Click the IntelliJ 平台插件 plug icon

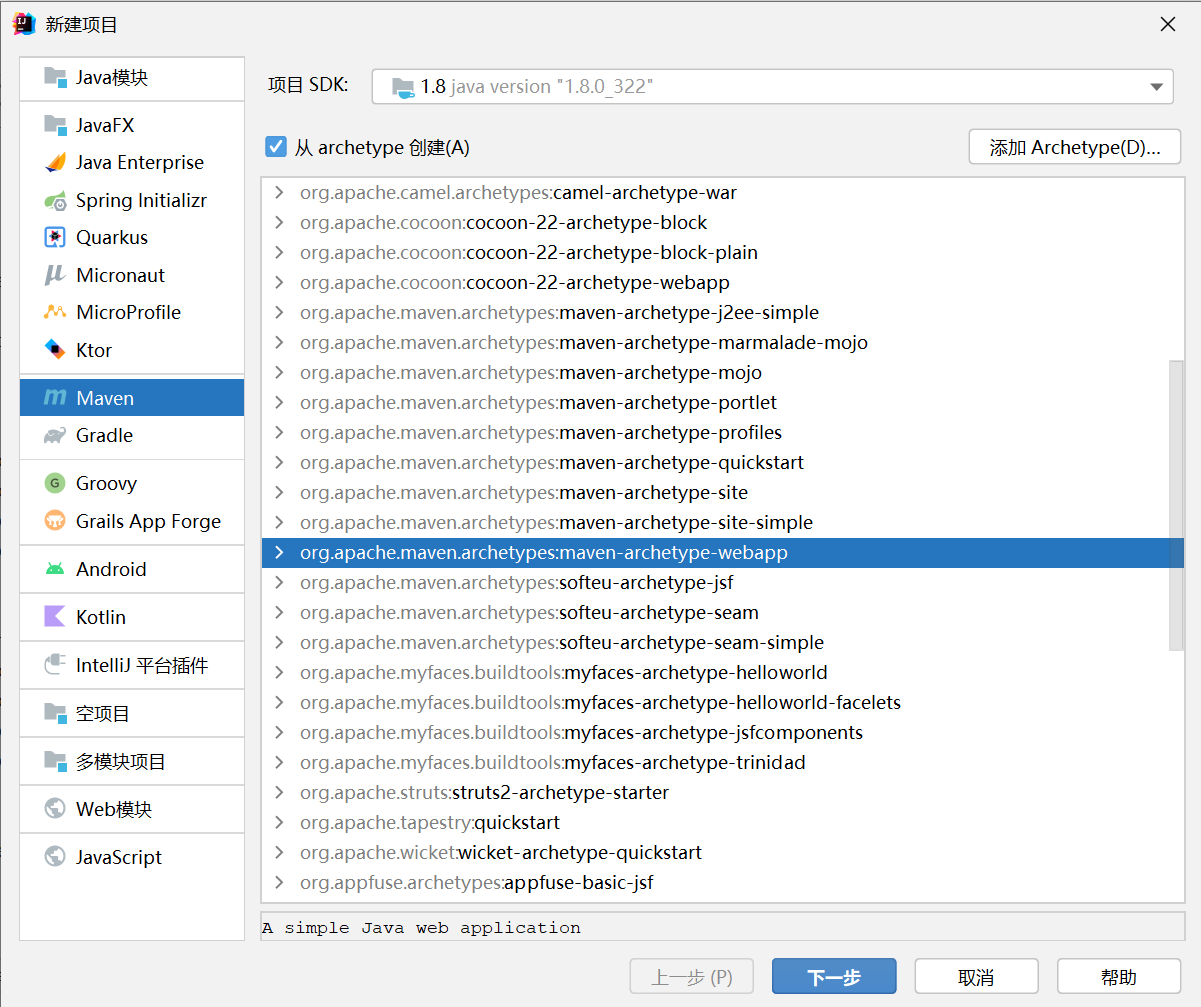coord(55,665)
